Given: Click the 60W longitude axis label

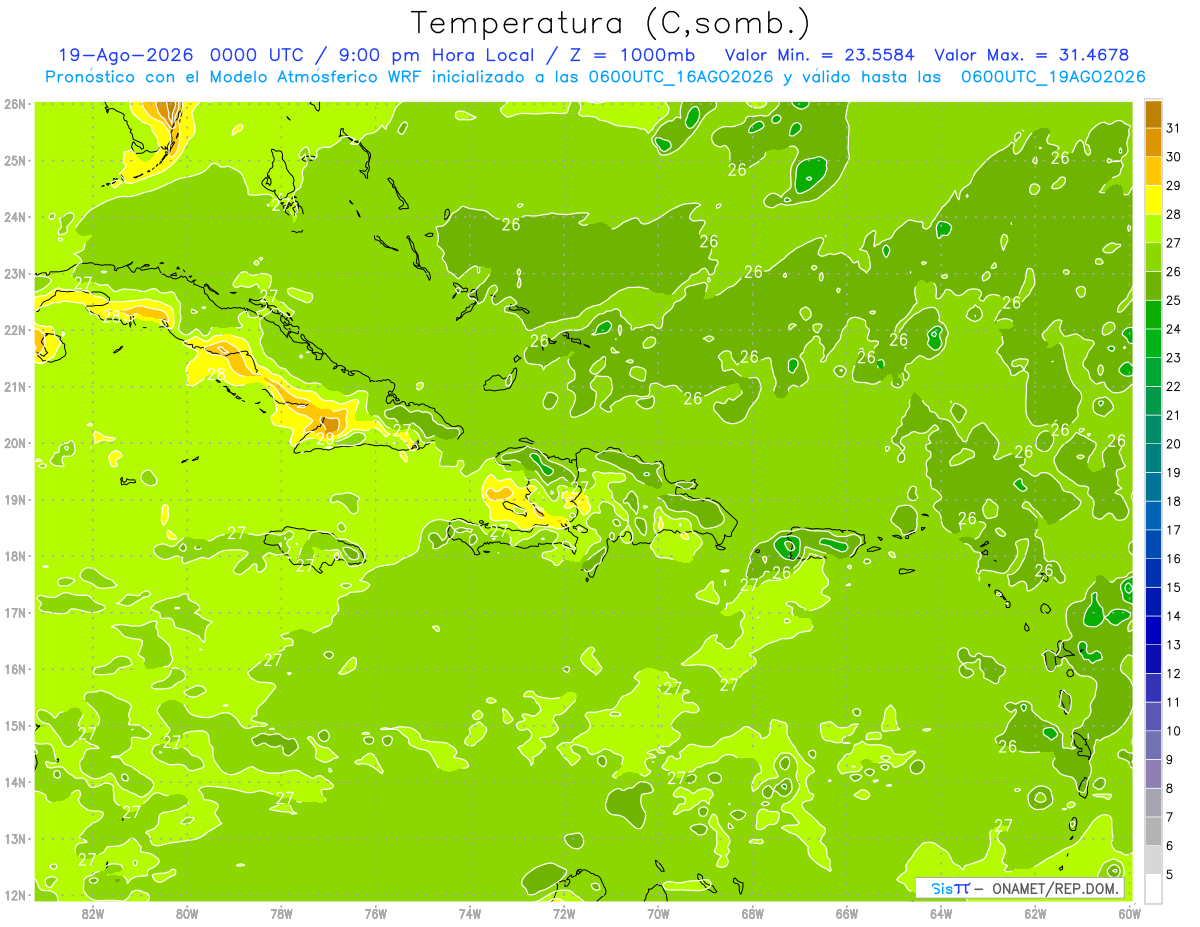Looking at the screenshot, I should point(1130,913).
